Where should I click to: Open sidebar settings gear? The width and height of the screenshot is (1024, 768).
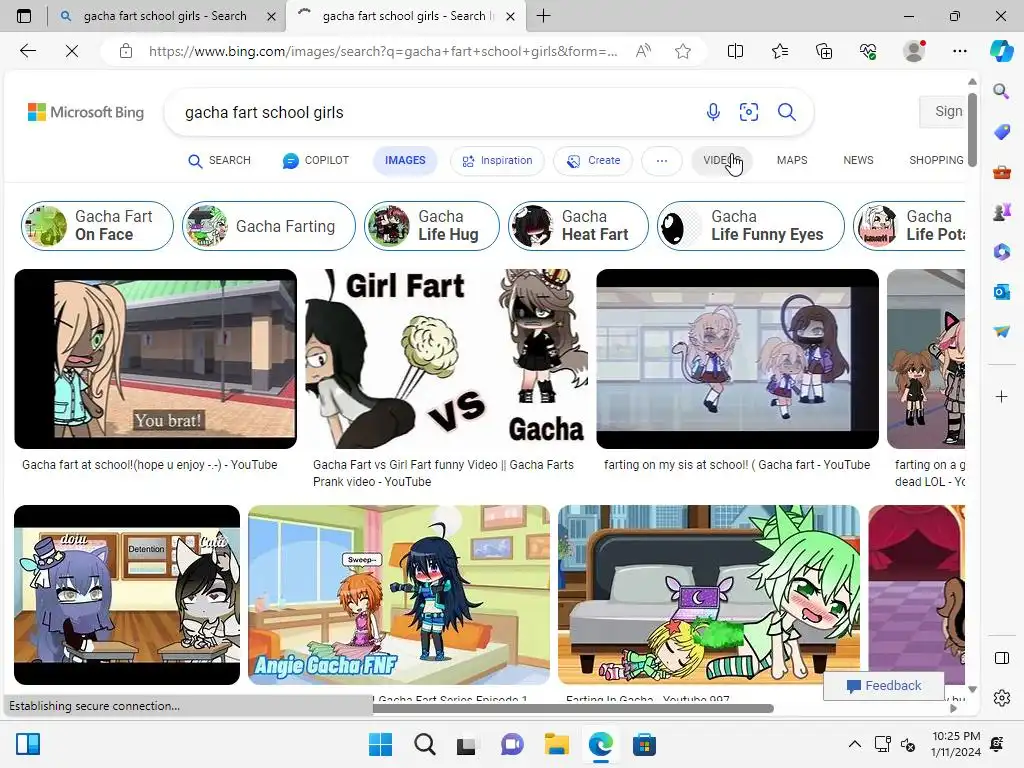(1002, 698)
